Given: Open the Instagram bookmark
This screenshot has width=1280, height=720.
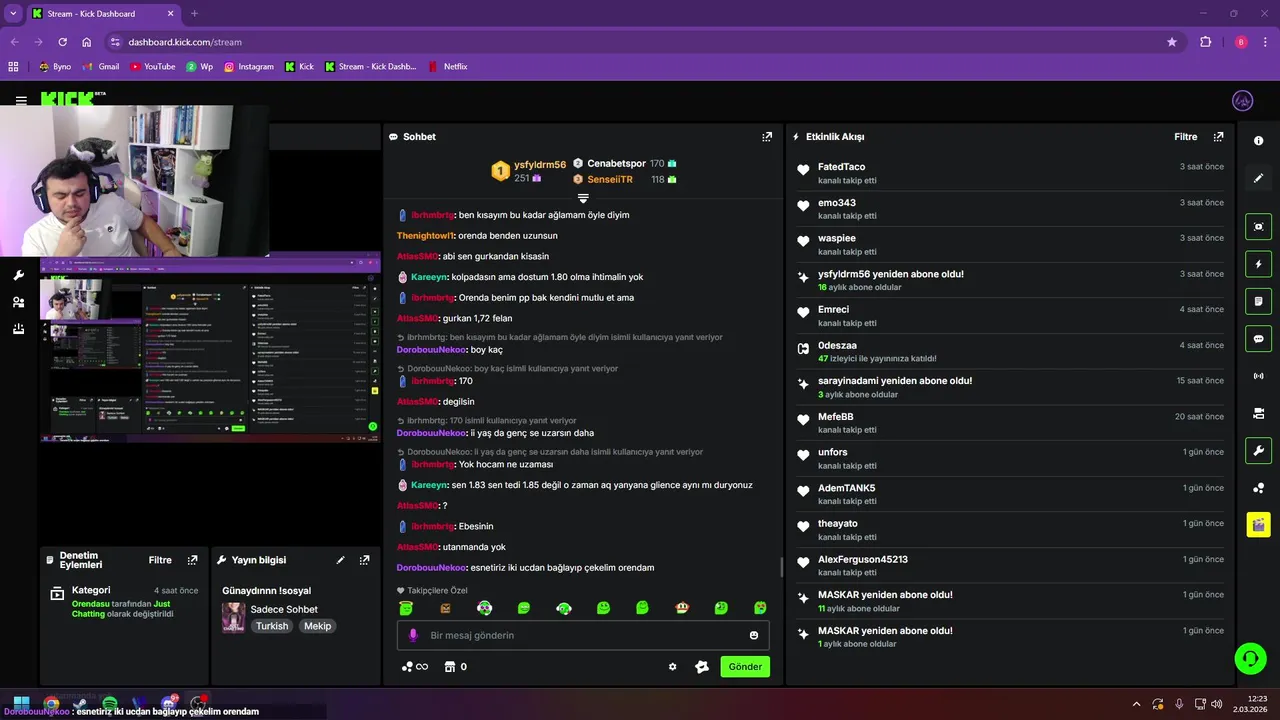Looking at the screenshot, I should point(248,67).
